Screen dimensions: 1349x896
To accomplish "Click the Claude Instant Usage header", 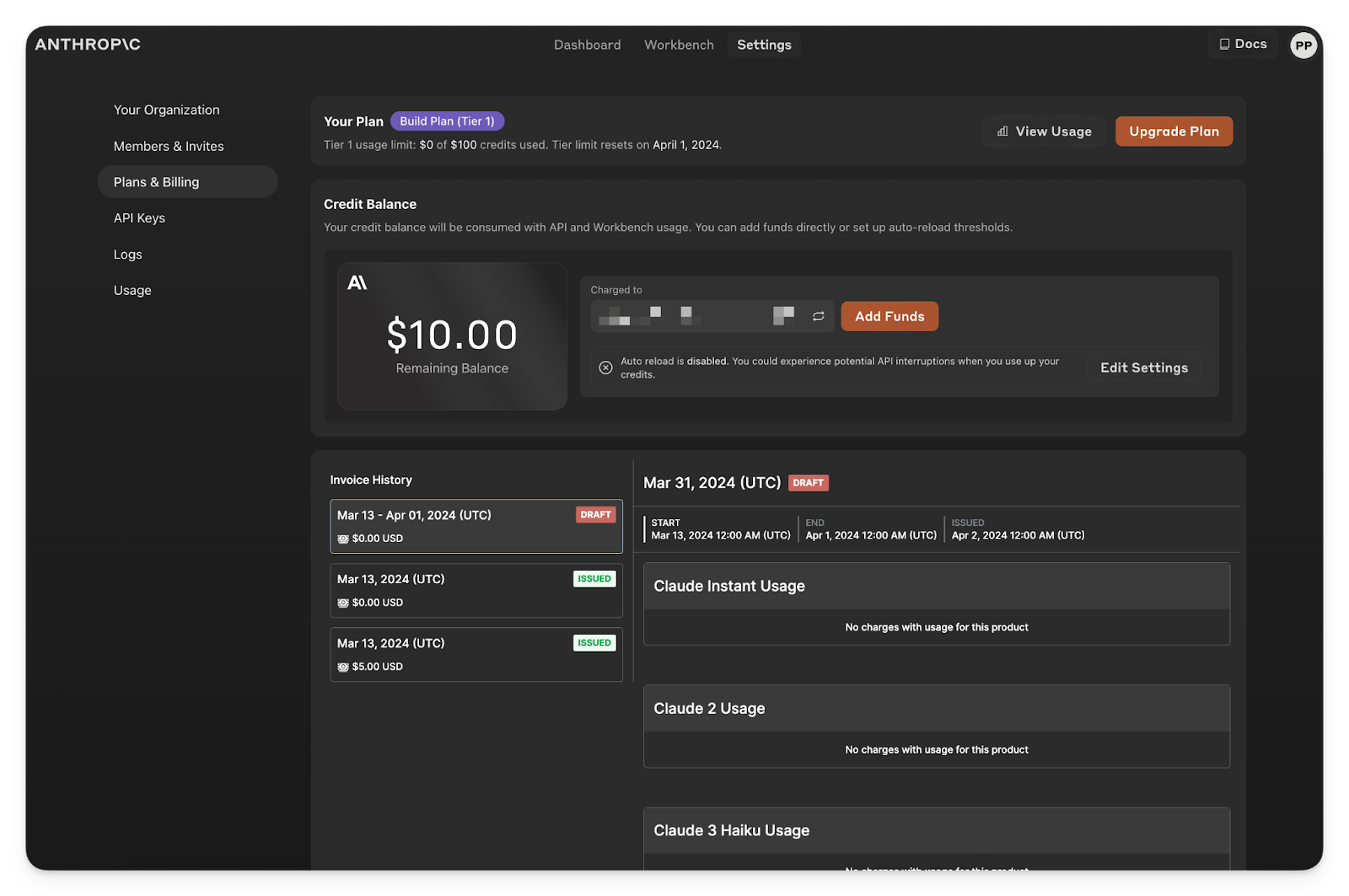I will [936, 586].
